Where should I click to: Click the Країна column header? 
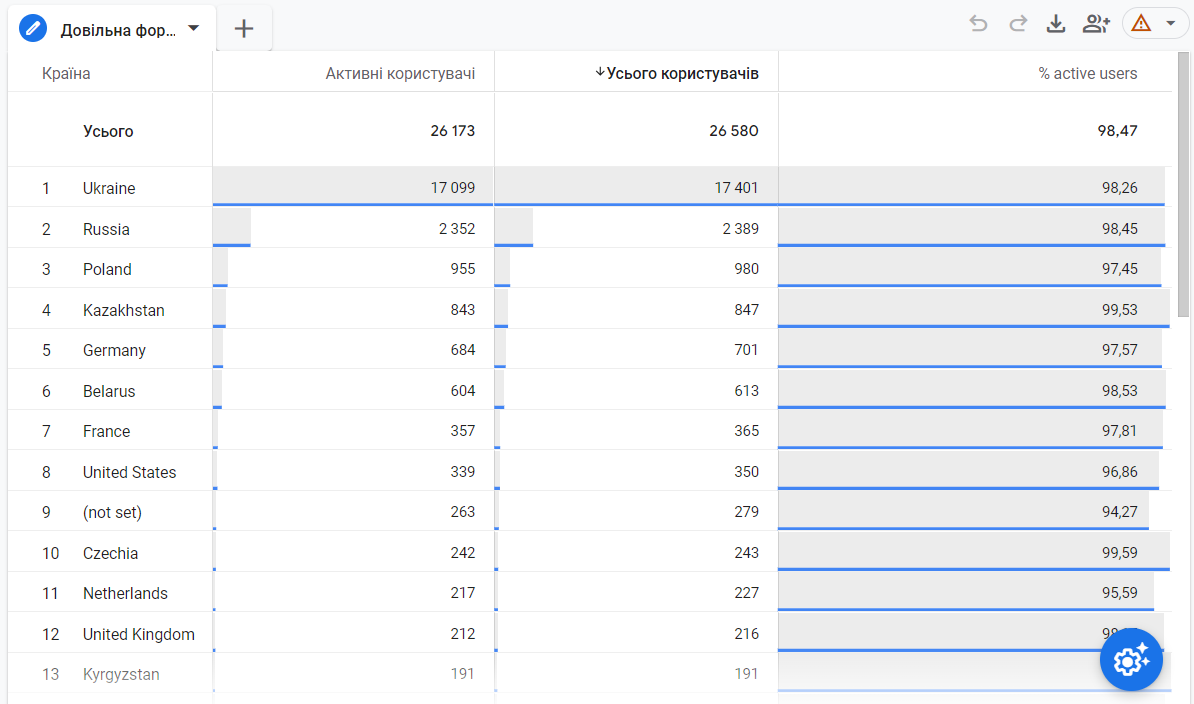pyautogui.click(x=66, y=73)
